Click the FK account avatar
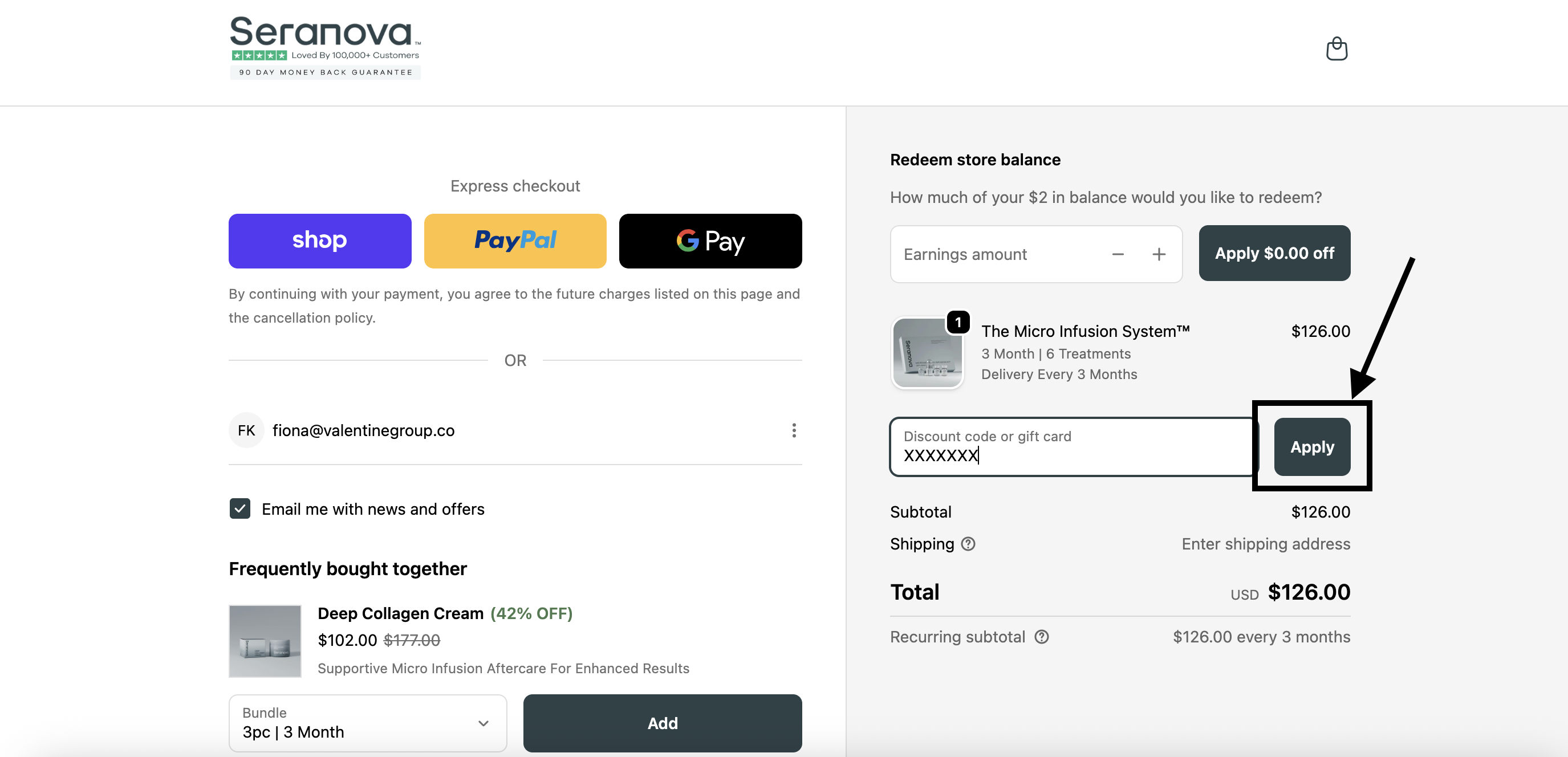The image size is (1568, 757). (246, 430)
